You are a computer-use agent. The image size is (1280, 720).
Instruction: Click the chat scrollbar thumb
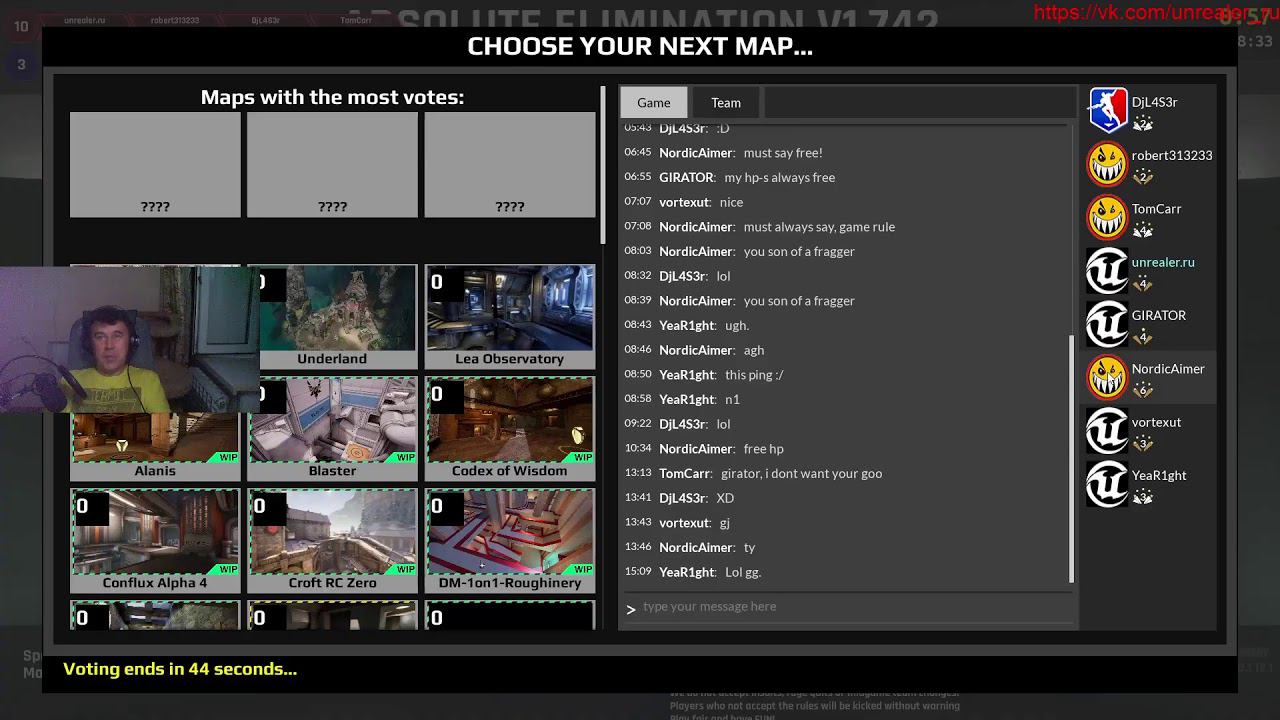[1071, 459]
